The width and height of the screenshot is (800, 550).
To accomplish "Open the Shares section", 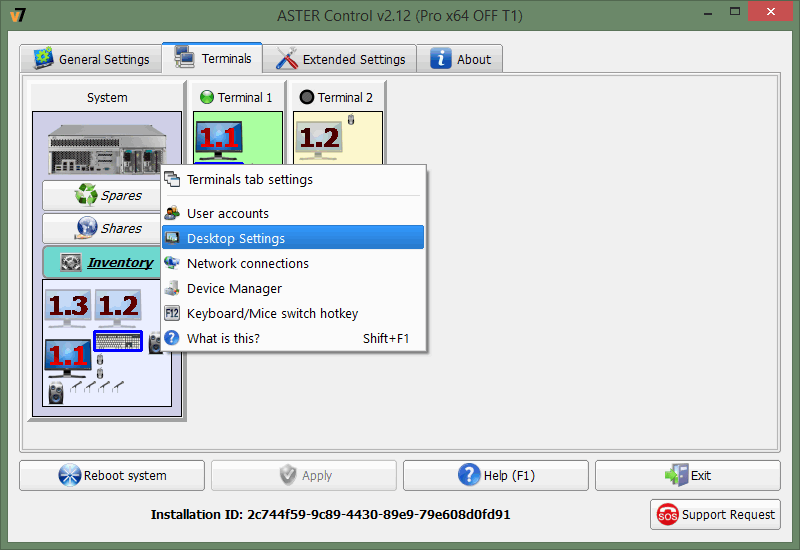I will [x=102, y=228].
